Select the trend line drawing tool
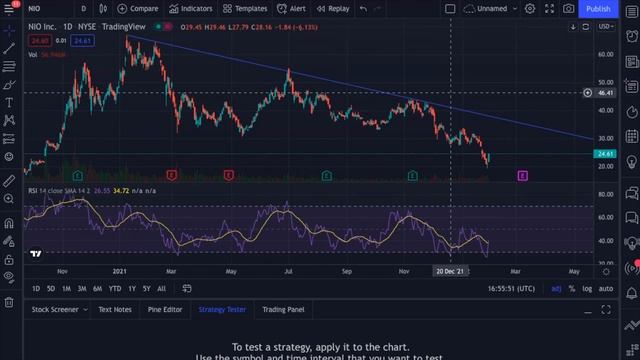This screenshot has height=360, width=640. (x=9, y=48)
